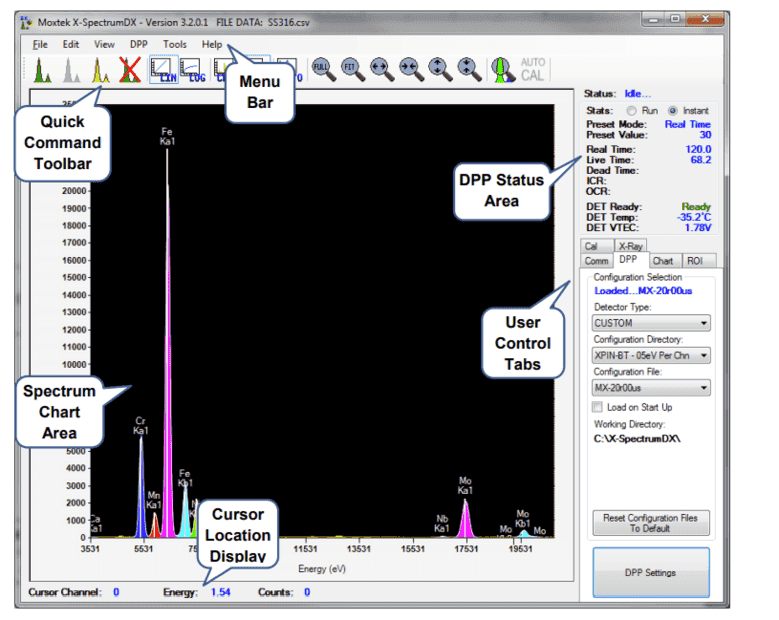Open the Edit menu
Image resolution: width=779 pixels, height=620 pixels.
click(x=71, y=44)
